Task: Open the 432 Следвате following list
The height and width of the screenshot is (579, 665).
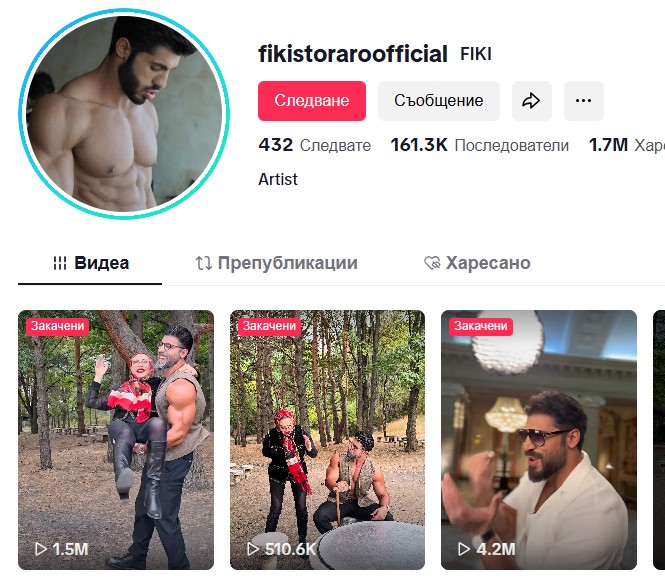Action: click(315, 145)
